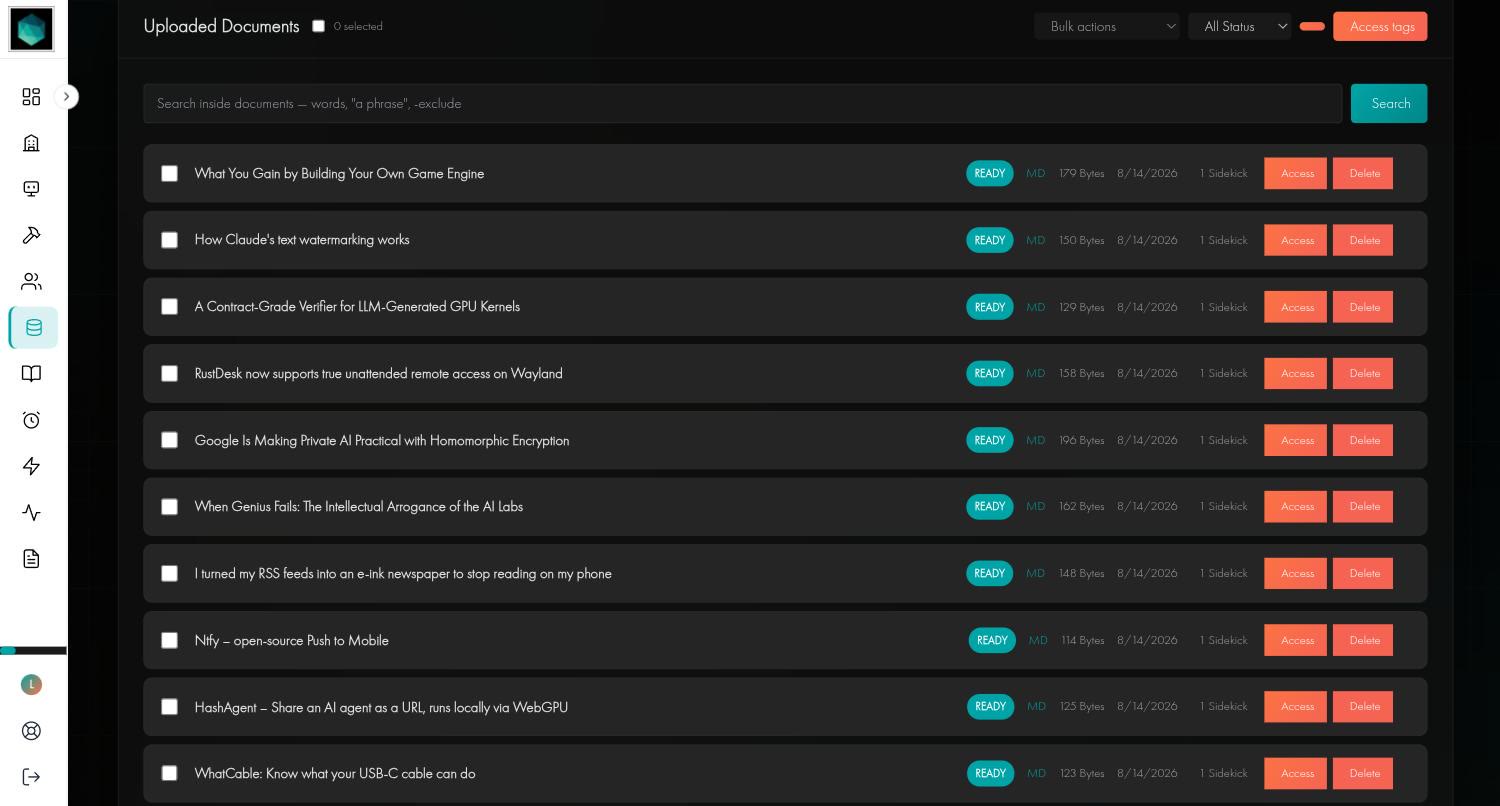Tick checkbox for Contract-Grade Verifier document
The width and height of the screenshot is (1500, 806).
click(170, 307)
